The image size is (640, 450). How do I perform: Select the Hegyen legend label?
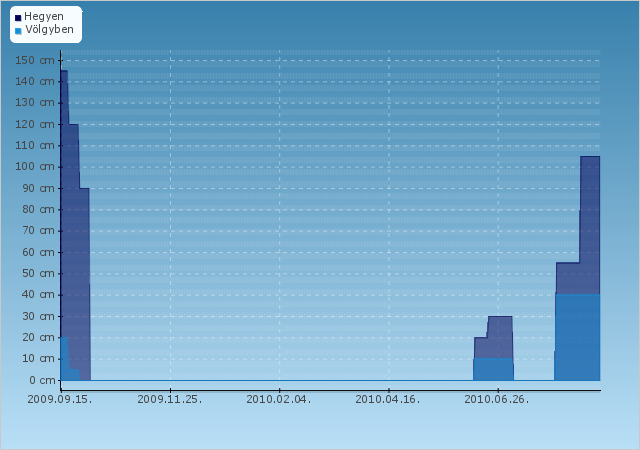click(x=44, y=17)
